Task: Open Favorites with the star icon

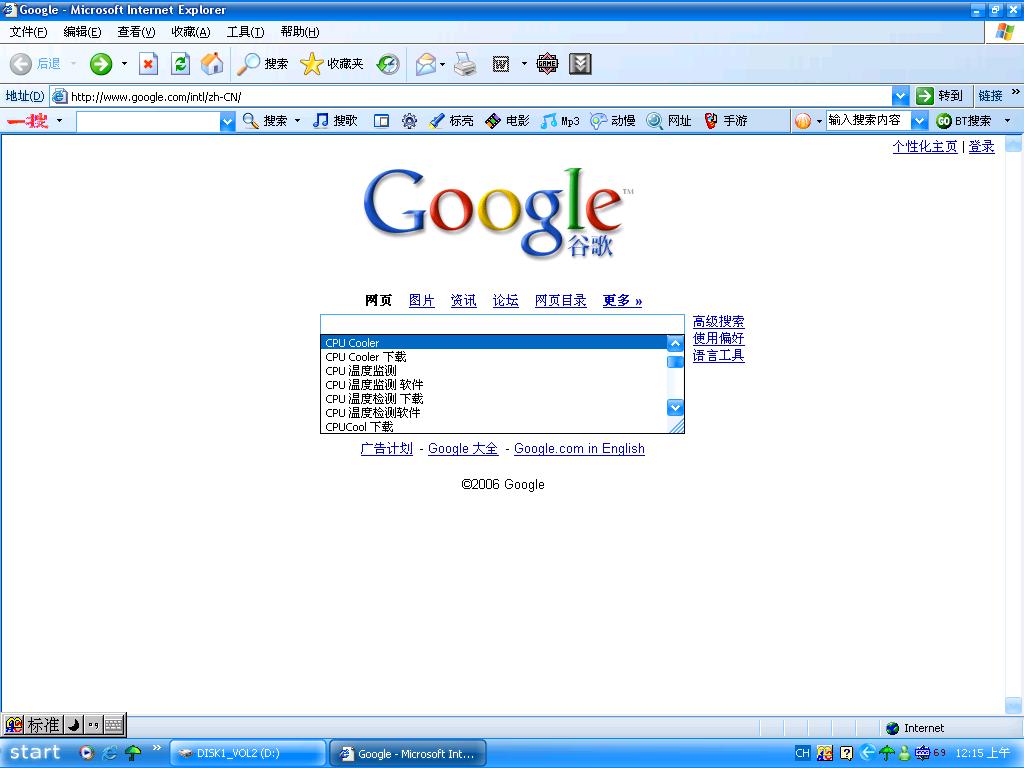Action: pos(332,63)
